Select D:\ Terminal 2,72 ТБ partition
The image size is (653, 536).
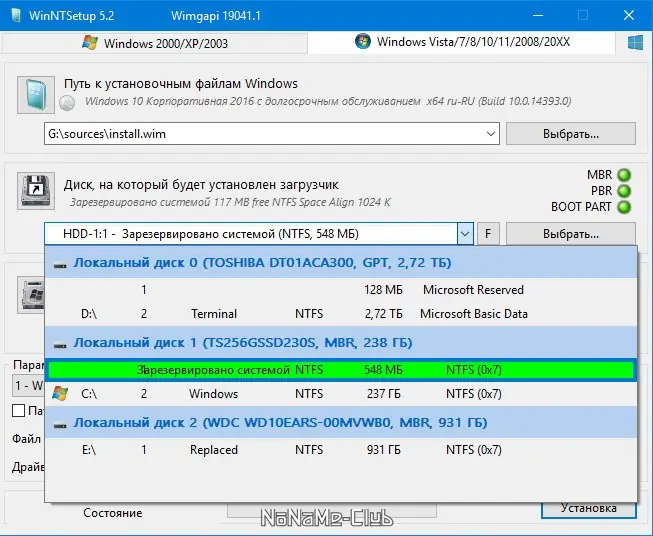point(341,314)
